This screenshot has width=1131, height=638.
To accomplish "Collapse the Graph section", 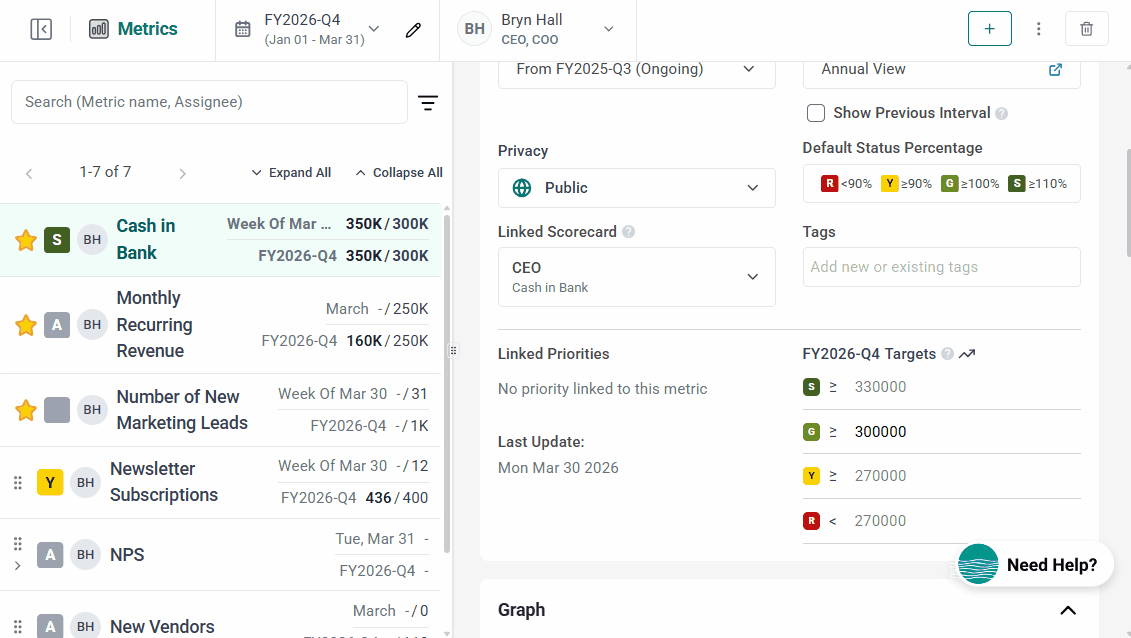I will (1068, 610).
